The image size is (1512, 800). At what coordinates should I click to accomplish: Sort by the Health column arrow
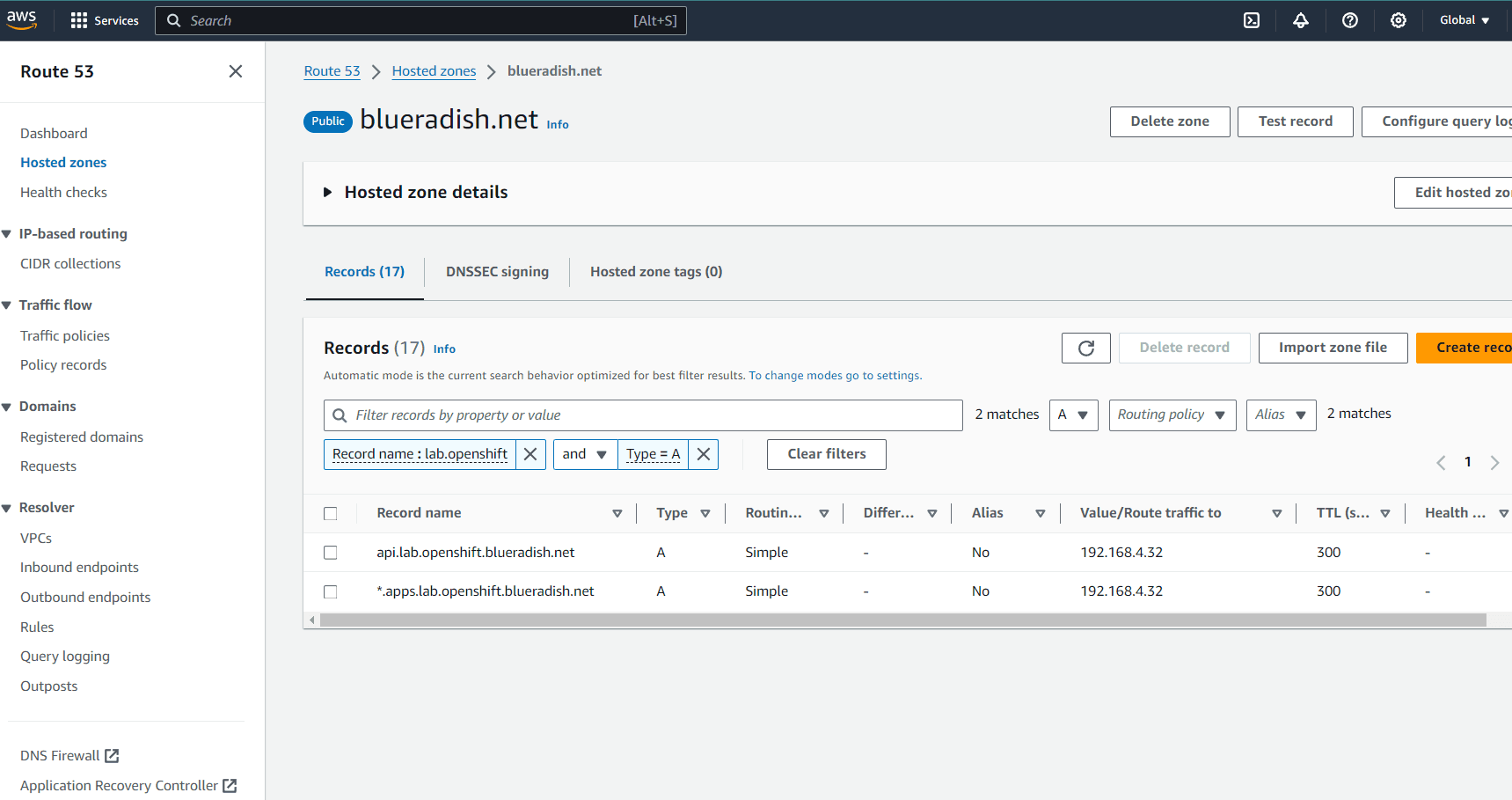[1504, 513]
